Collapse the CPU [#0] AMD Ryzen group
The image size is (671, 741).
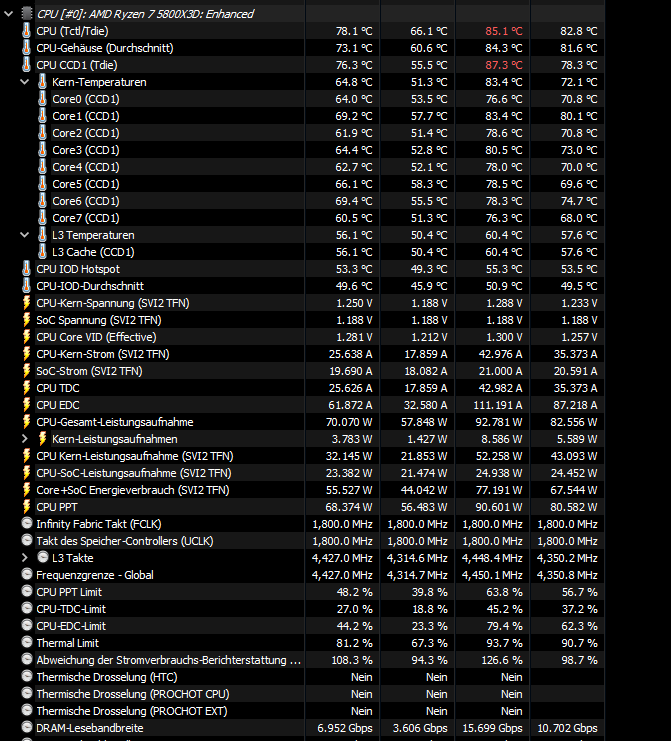(x=9, y=14)
